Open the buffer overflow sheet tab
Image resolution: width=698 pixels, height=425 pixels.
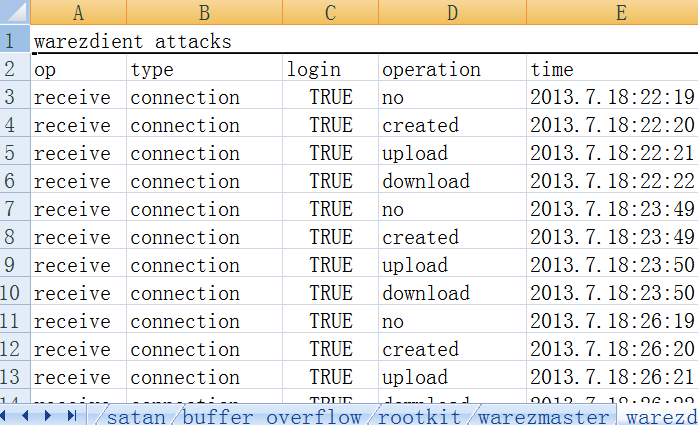270,416
